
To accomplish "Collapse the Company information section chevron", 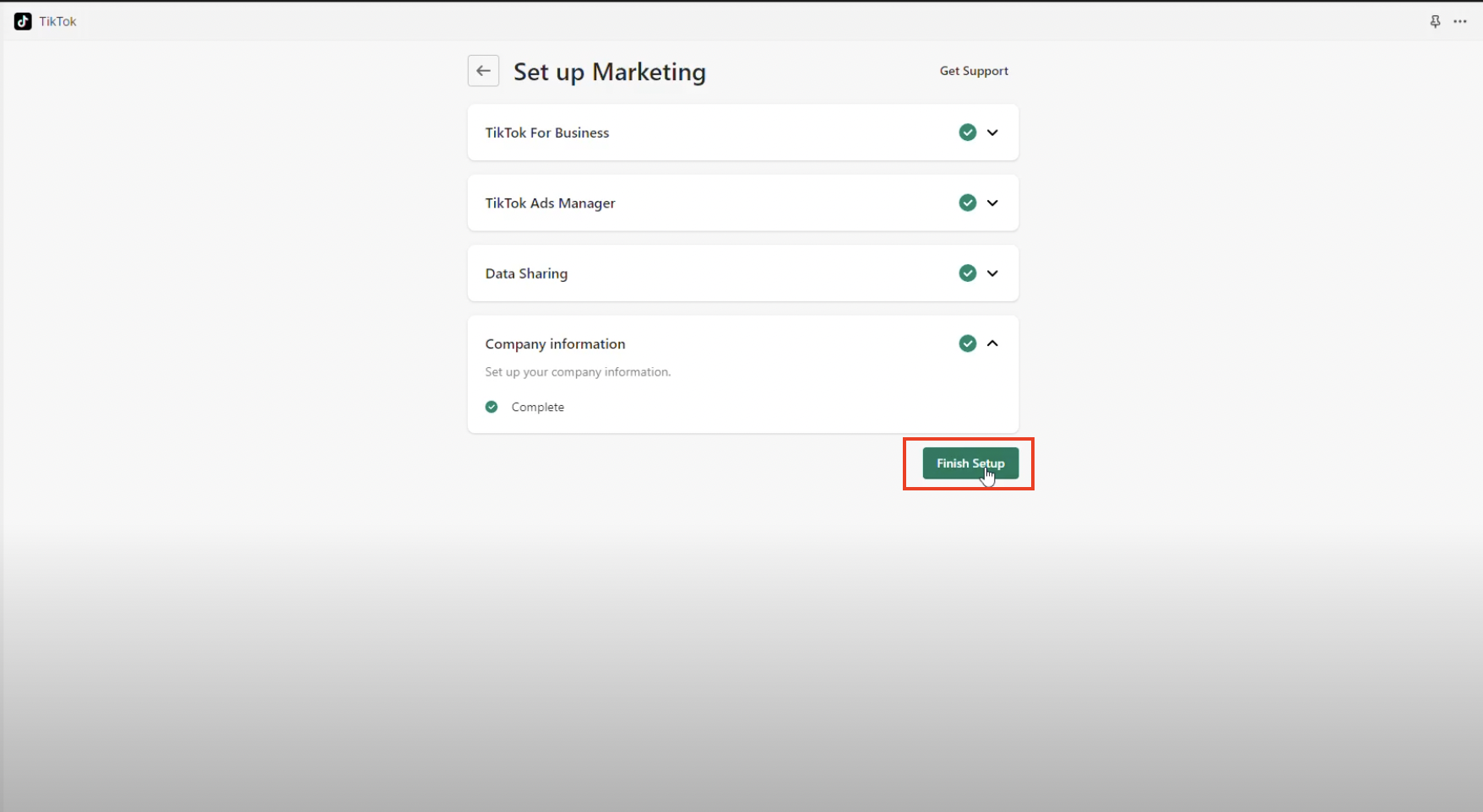I will pos(992,344).
